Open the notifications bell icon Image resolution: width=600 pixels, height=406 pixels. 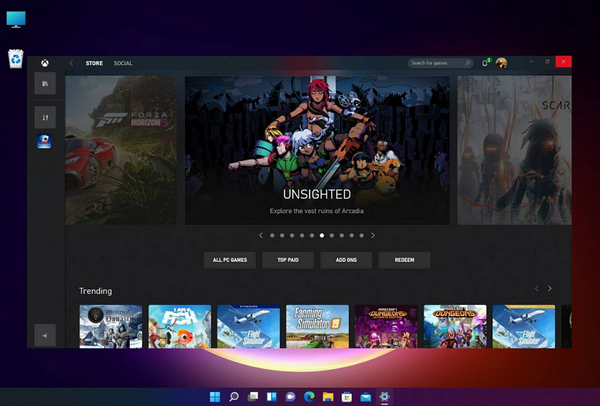coord(485,63)
